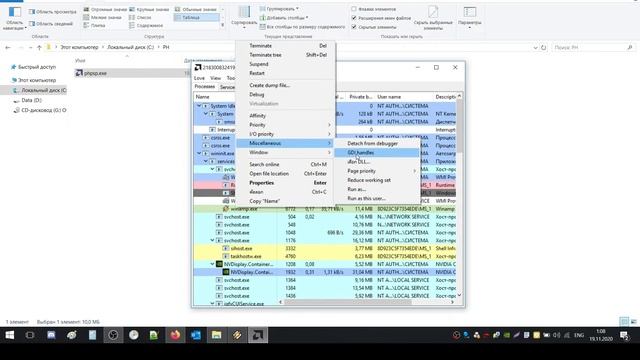
Task: Click Скрыть выбранные элементы icon
Action: coord(433,12)
